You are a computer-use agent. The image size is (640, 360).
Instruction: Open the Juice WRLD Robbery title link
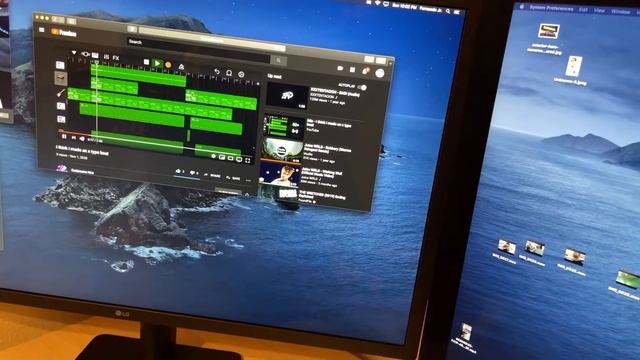point(327,149)
